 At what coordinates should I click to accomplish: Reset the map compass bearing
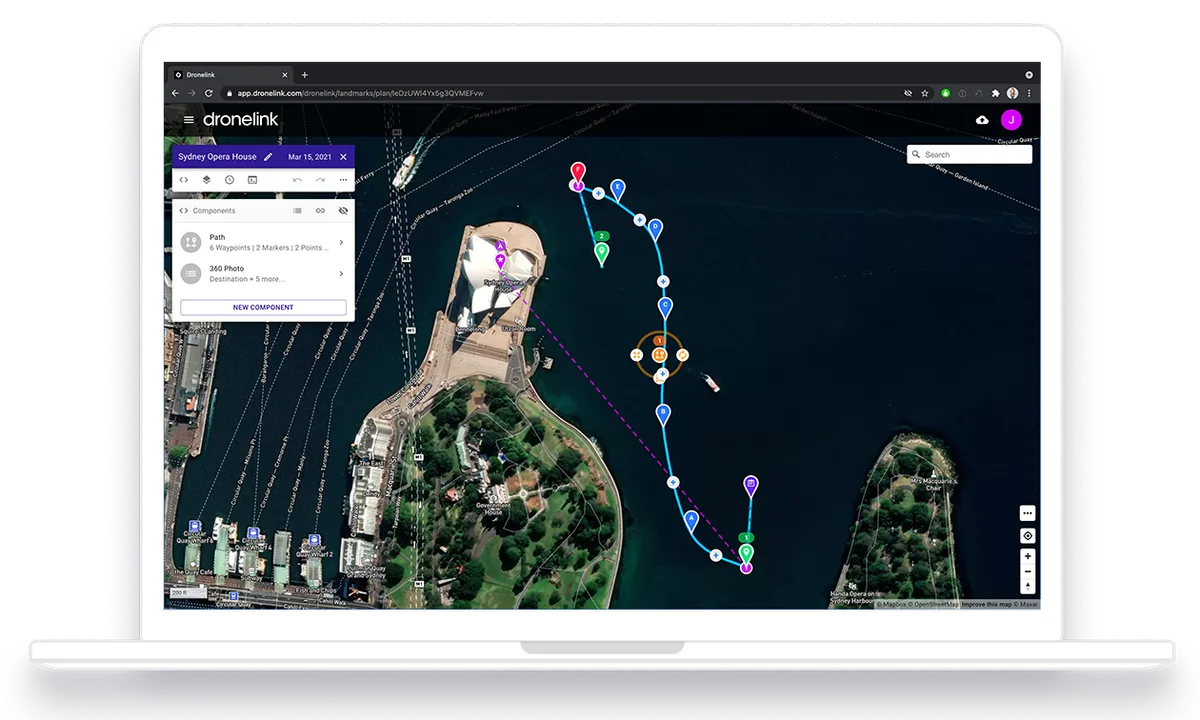point(1027,586)
